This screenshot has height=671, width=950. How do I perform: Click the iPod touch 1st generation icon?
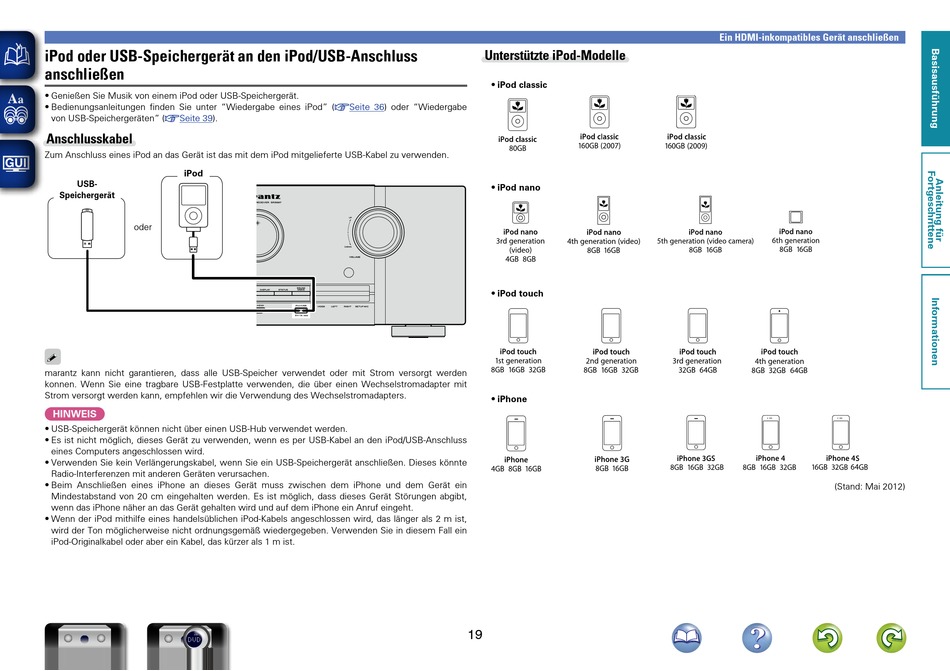pyautogui.click(x=518, y=326)
